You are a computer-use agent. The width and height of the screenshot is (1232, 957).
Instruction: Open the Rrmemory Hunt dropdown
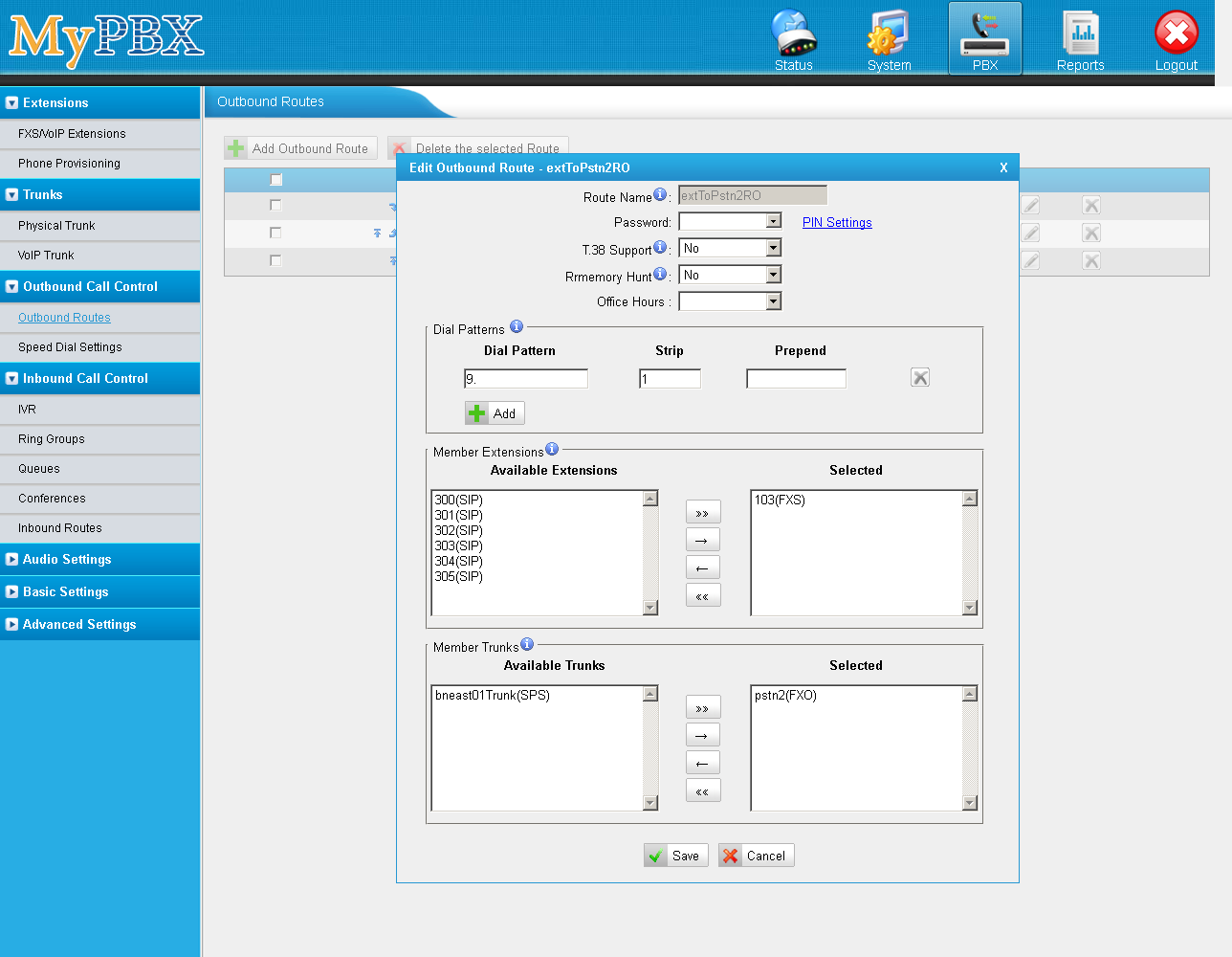pyautogui.click(x=730, y=275)
